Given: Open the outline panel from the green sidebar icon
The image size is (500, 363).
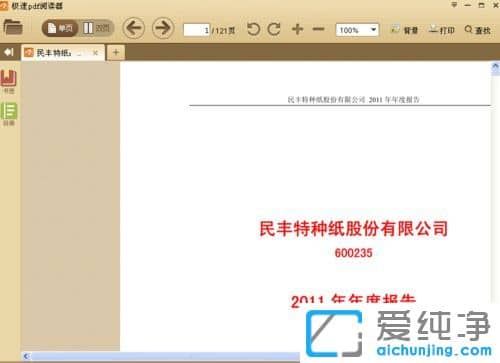Looking at the screenshot, I should 9,114.
